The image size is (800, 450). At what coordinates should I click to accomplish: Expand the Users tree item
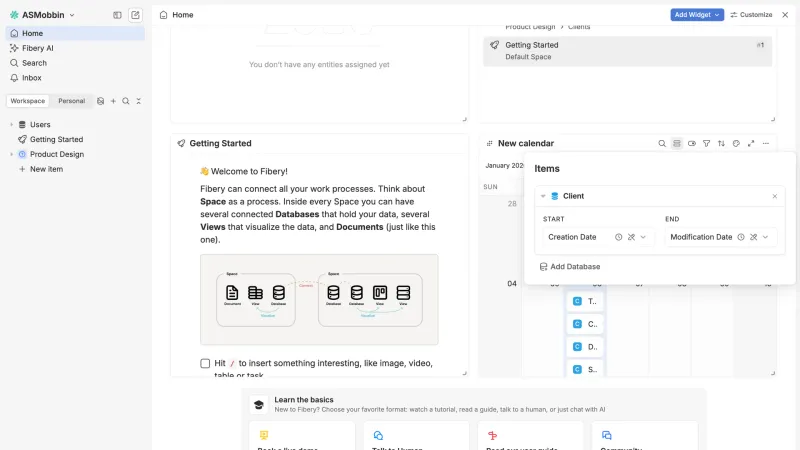(12, 124)
